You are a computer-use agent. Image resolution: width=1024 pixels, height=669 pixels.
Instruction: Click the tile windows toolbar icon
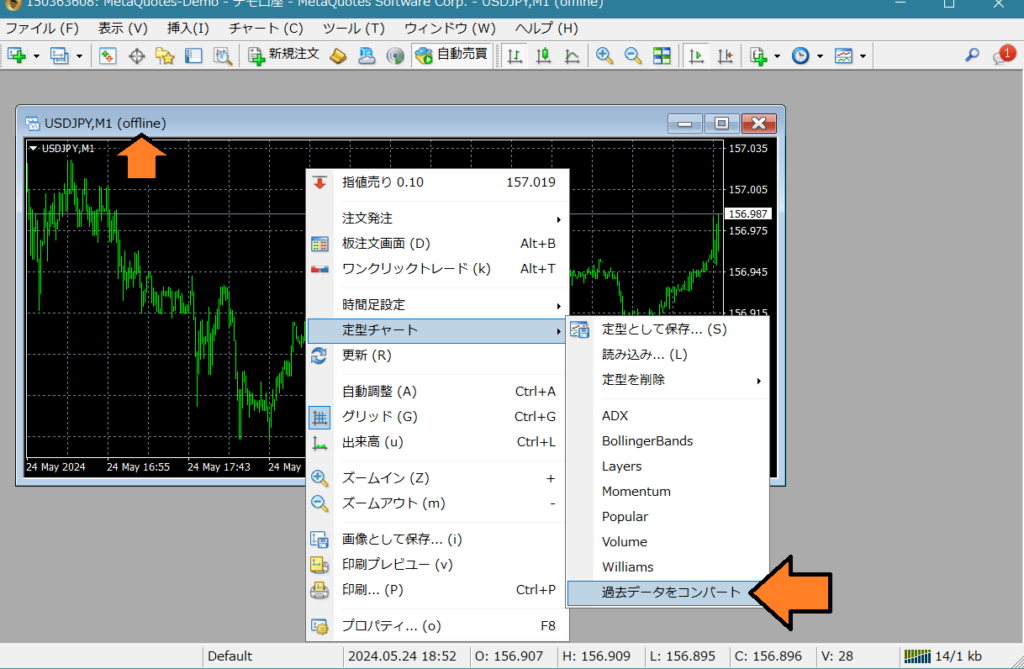[662, 56]
